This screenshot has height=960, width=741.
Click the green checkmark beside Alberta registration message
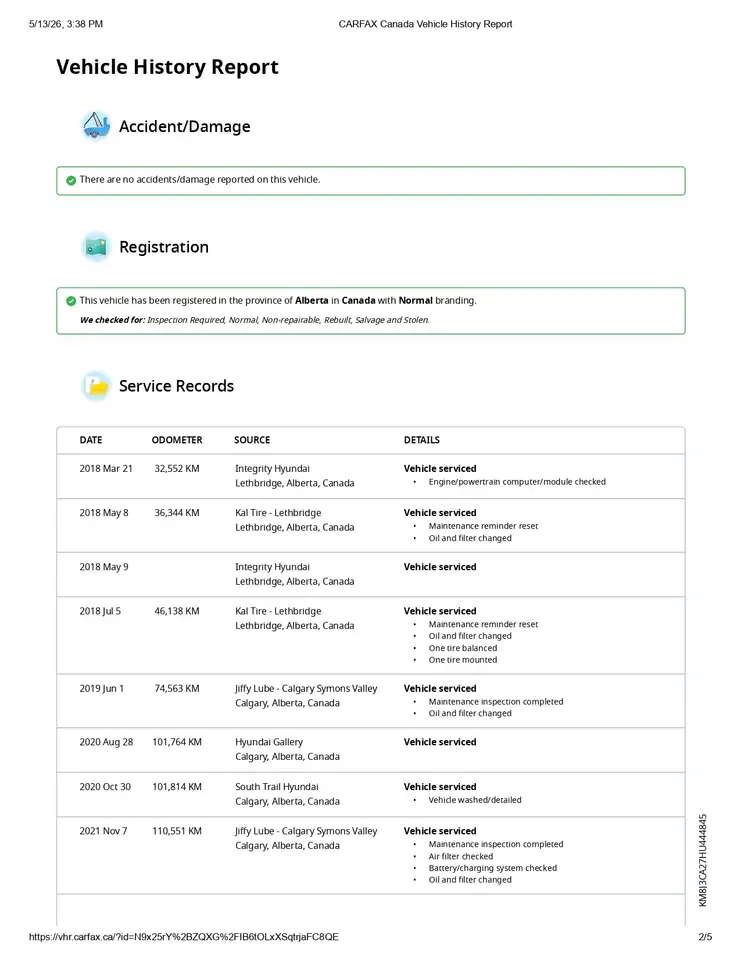point(71,301)
